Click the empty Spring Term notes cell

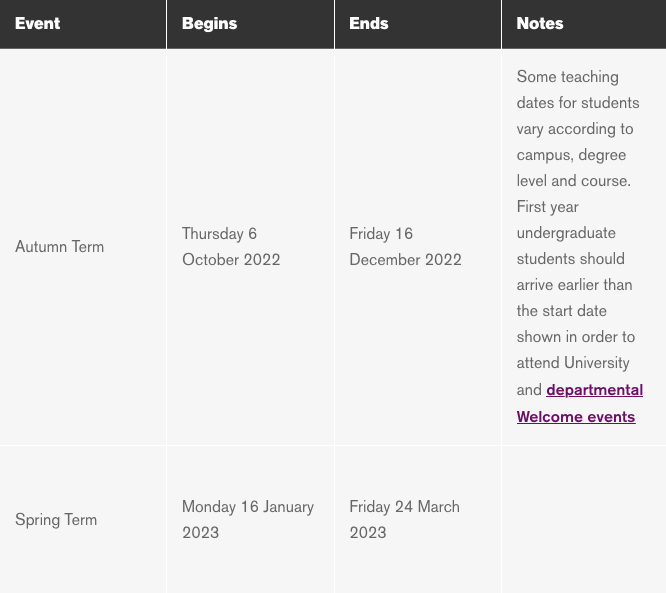[583, 520]
